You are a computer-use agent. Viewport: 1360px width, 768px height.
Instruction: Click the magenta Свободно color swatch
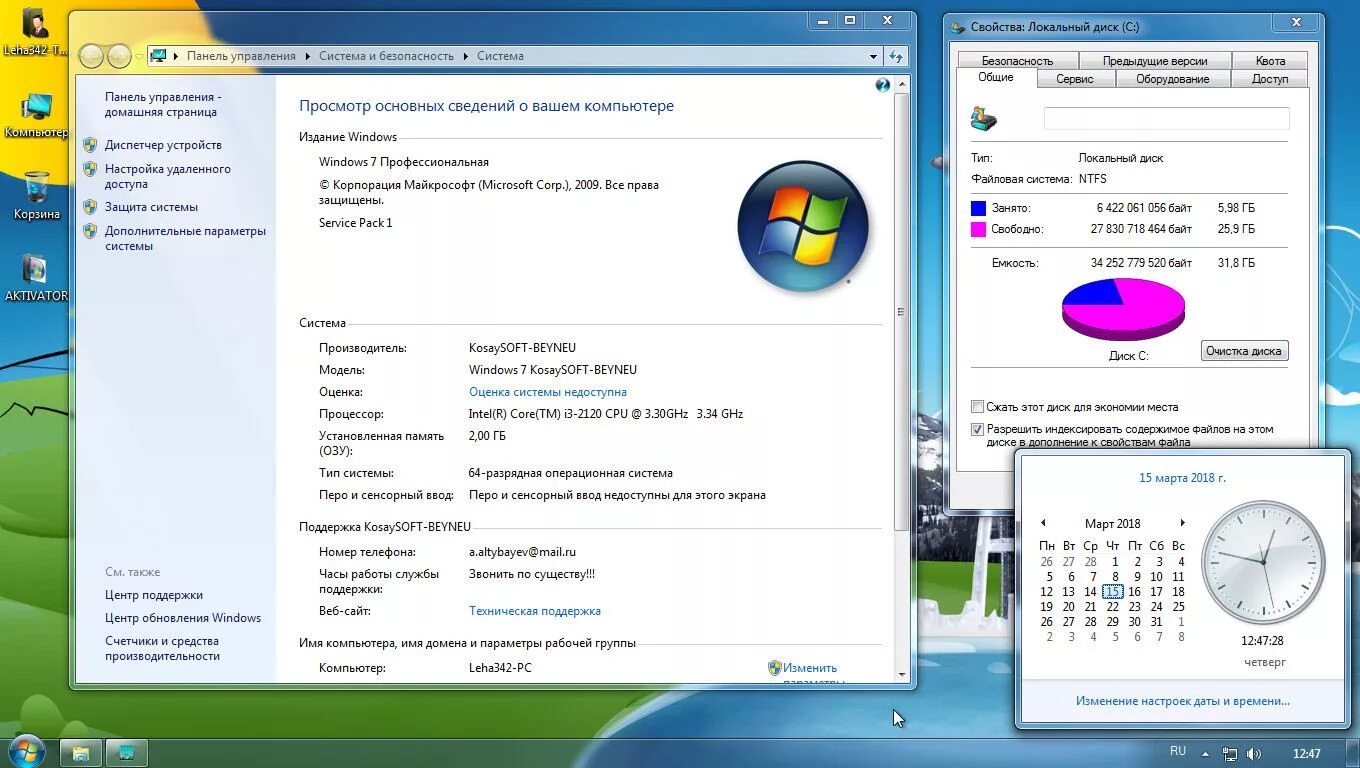point(978,229)
